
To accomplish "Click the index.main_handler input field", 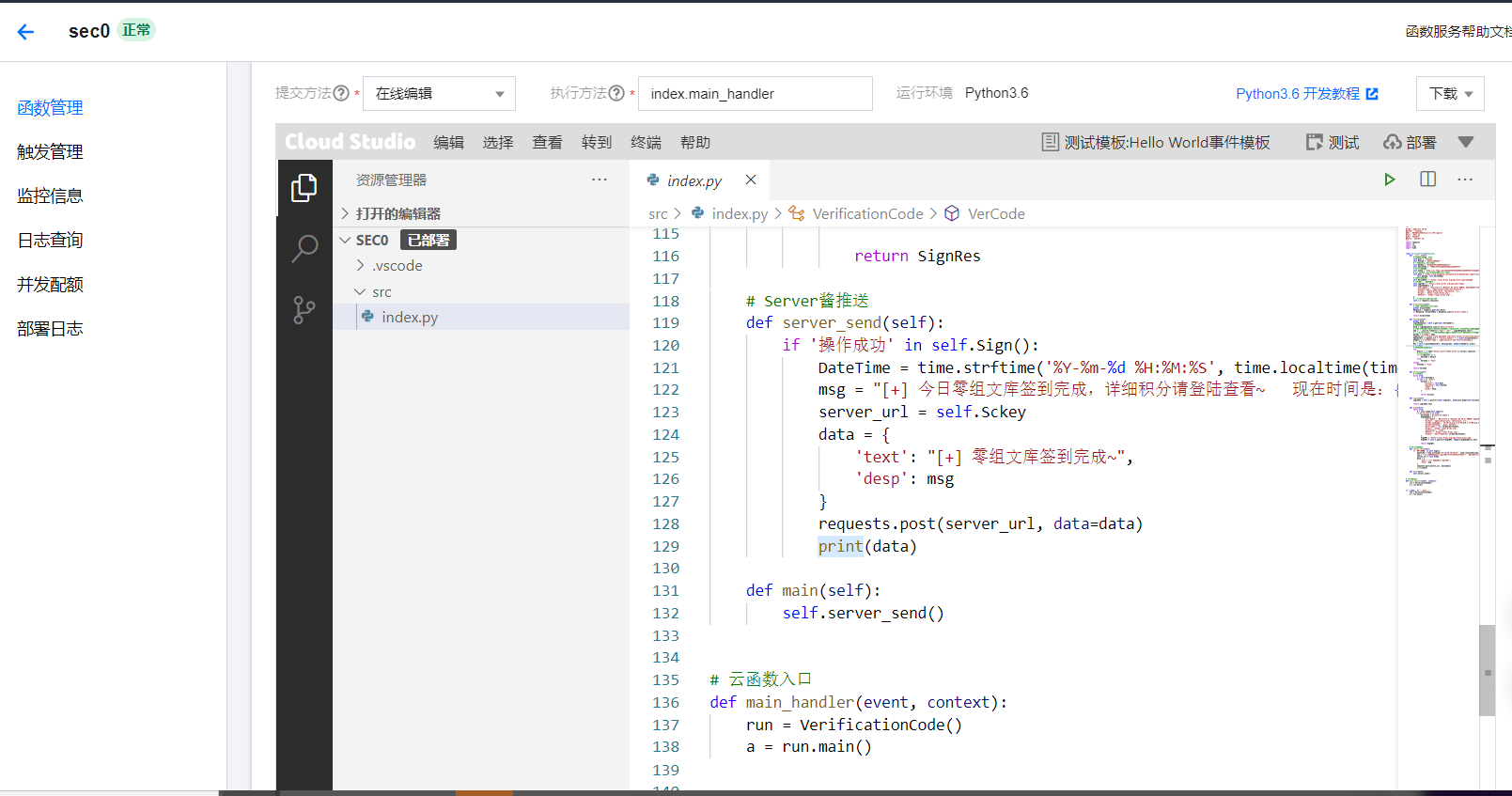I will pos(756,94).
